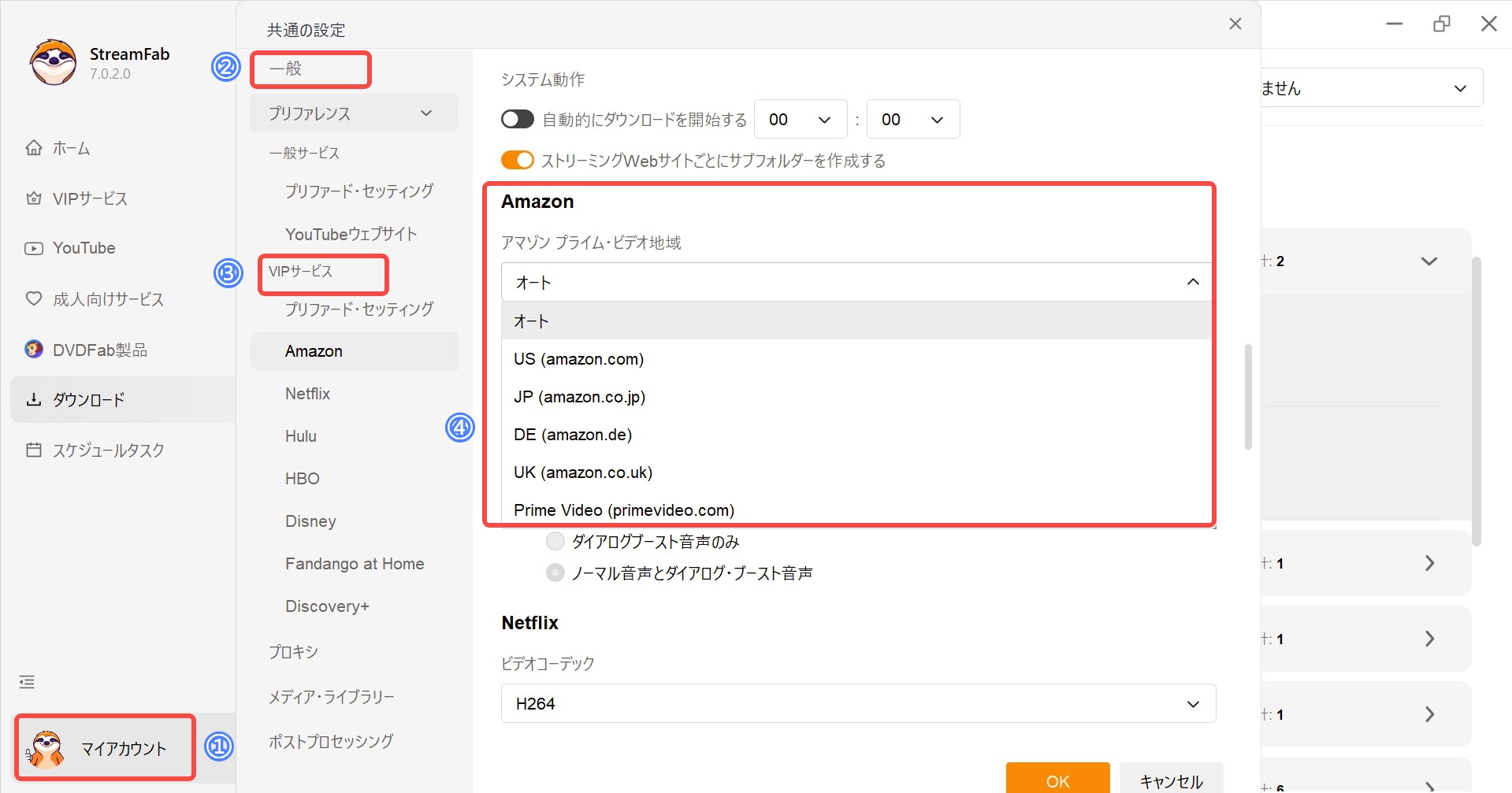Click the VIPサービス heading in settings tree
Image resolution: width=1512 pixels, height=793 pixels.
pos(300,271)
